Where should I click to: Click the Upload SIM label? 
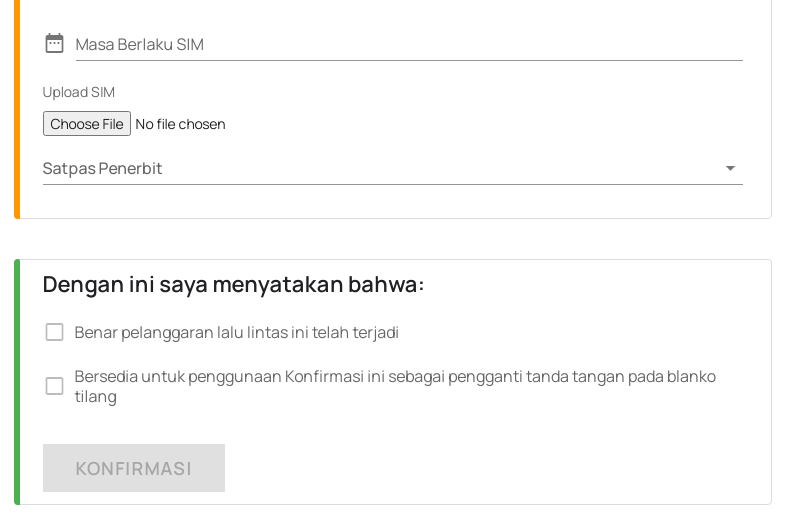tap(79, 92)
